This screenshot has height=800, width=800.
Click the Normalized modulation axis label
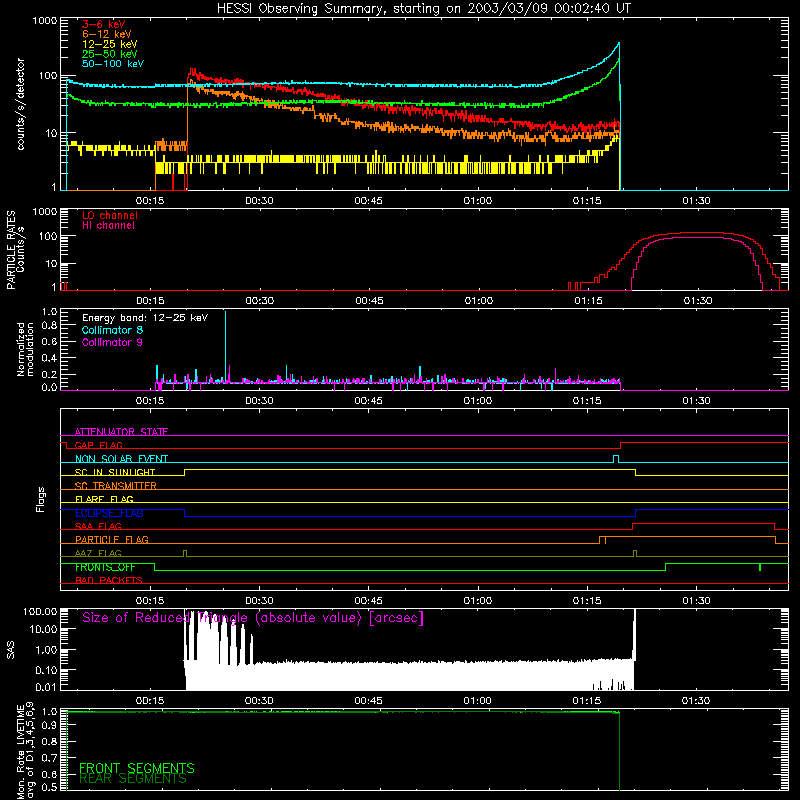click(x=26, y=349)
